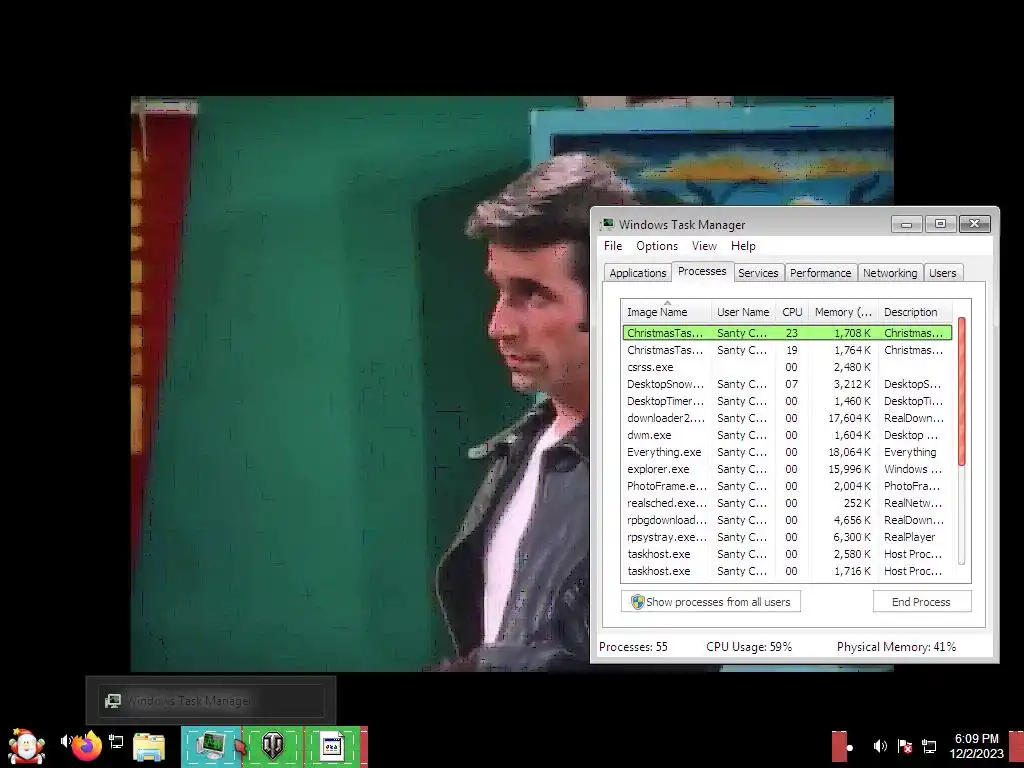Click the Windows Task Manager taskbar preview
The image size is (1024, 768).
[211, 701]
